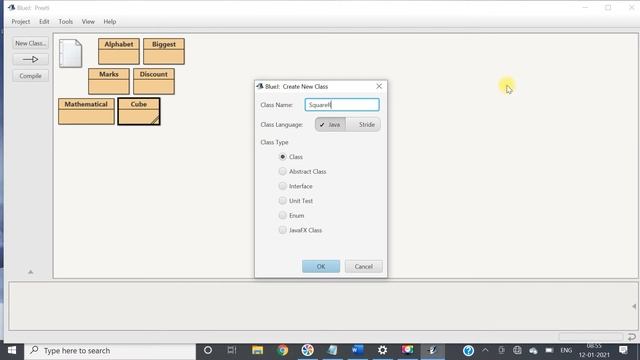The width and height of the screenshot is (640, 360).
Task: Choose JavaFX Class option
Action: [282, 230]
